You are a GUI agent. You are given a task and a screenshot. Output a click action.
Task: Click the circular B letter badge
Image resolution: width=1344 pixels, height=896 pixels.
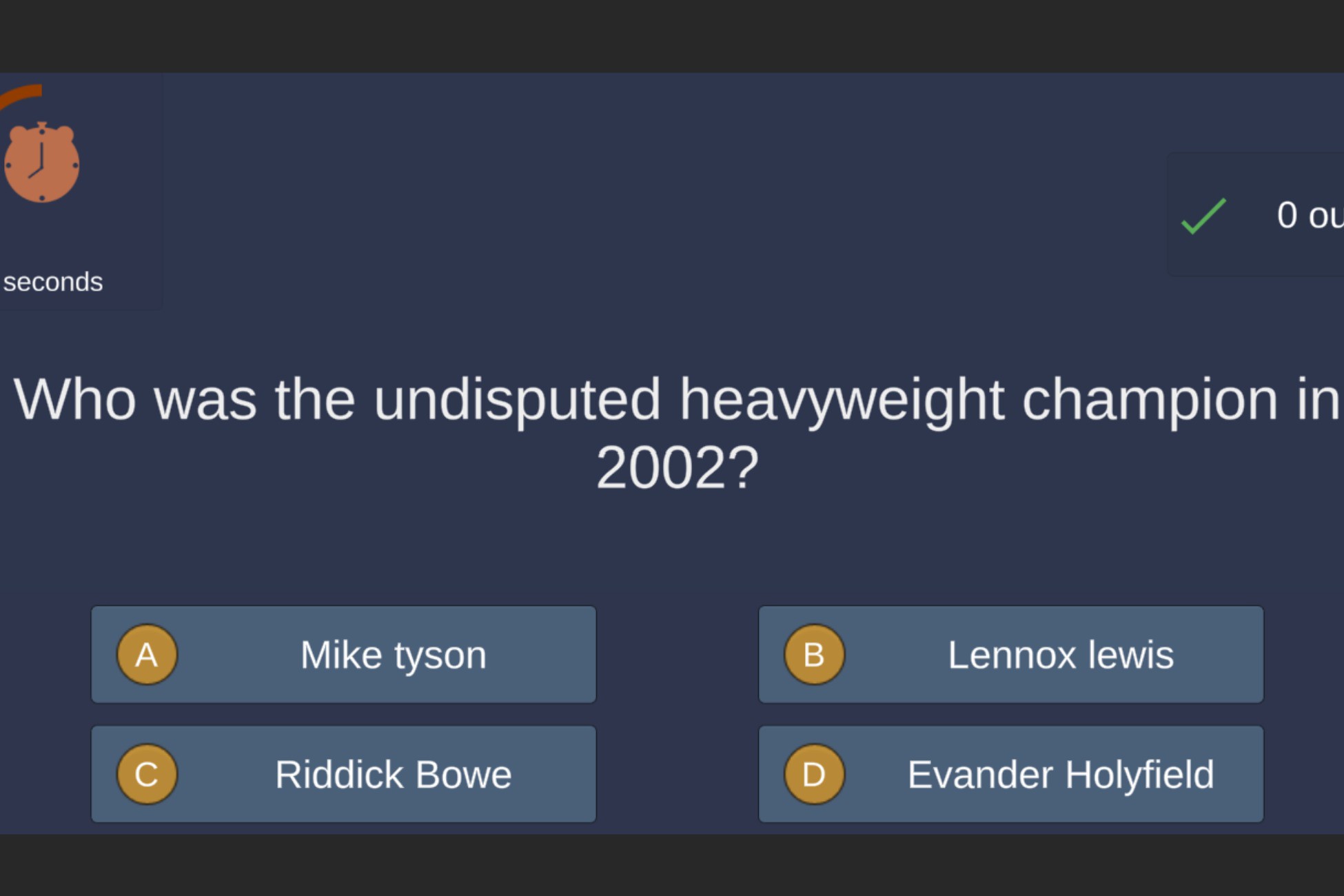coord(814,654)
